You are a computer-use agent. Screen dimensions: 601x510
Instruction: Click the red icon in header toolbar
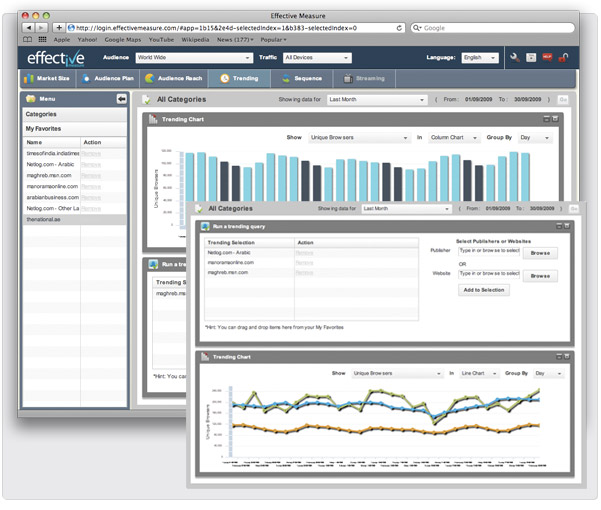coord(548,58)
